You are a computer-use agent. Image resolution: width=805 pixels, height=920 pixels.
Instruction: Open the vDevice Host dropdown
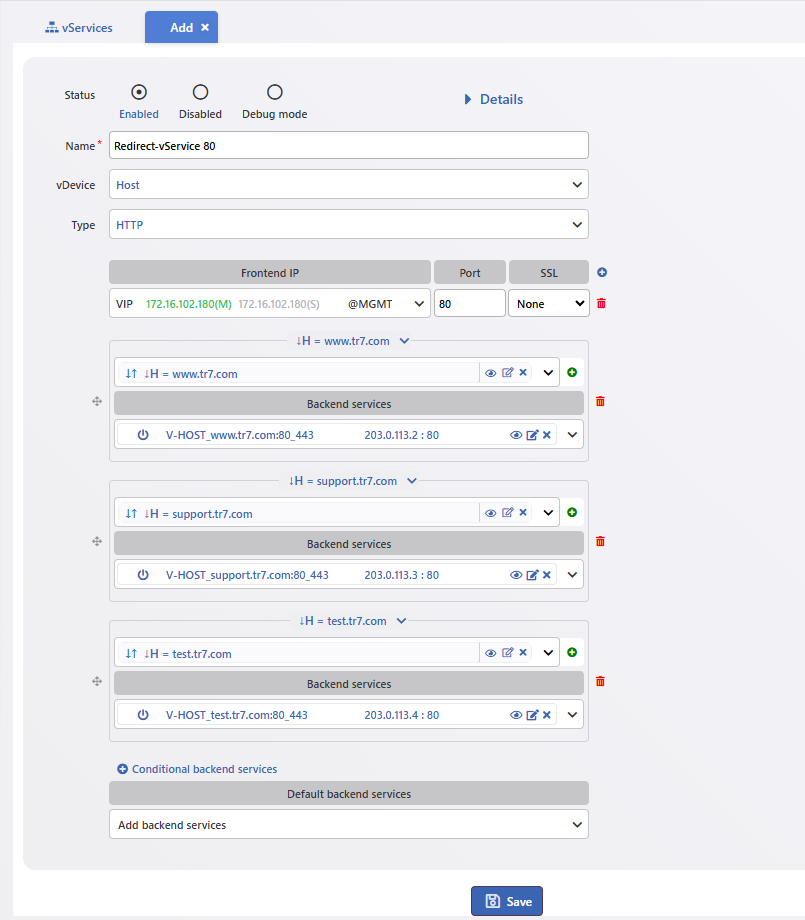[349, 185]
